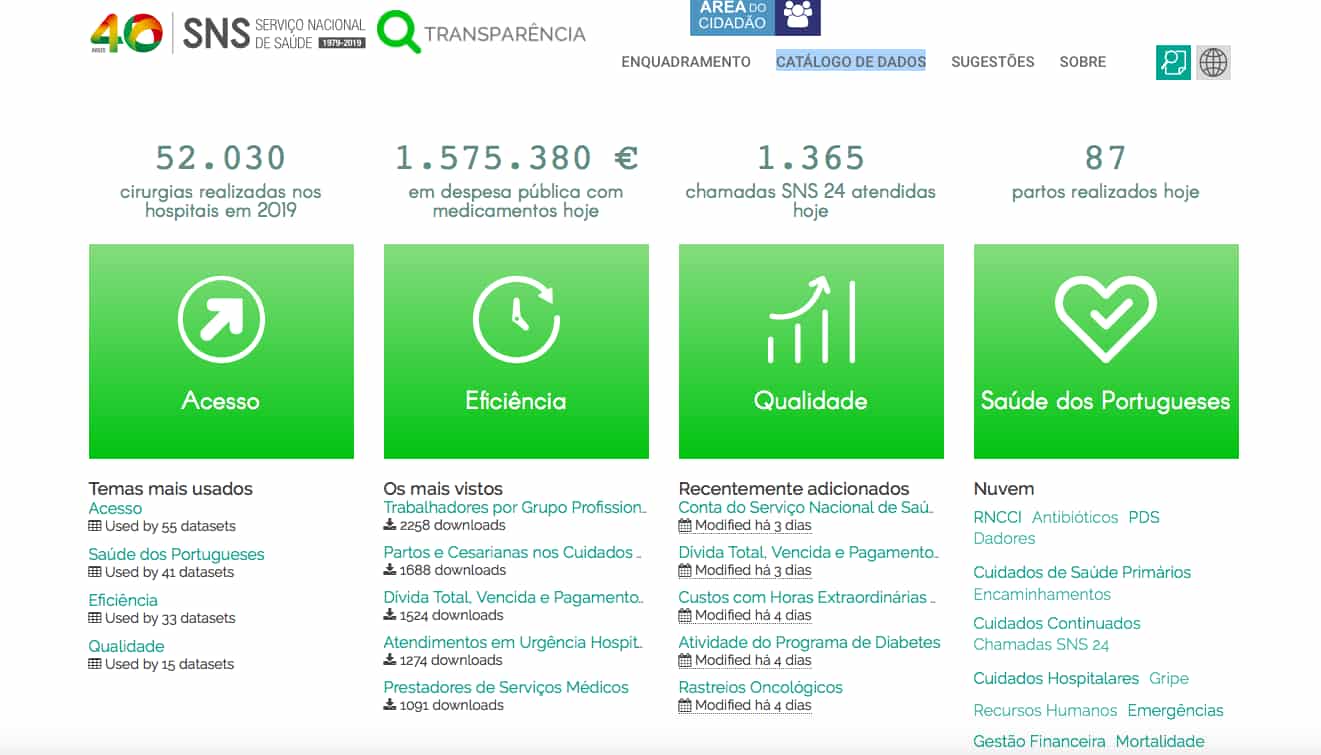Go to the SNS 40 anos logo
The height and width of the screenshot is (755, 1321).
126,32
